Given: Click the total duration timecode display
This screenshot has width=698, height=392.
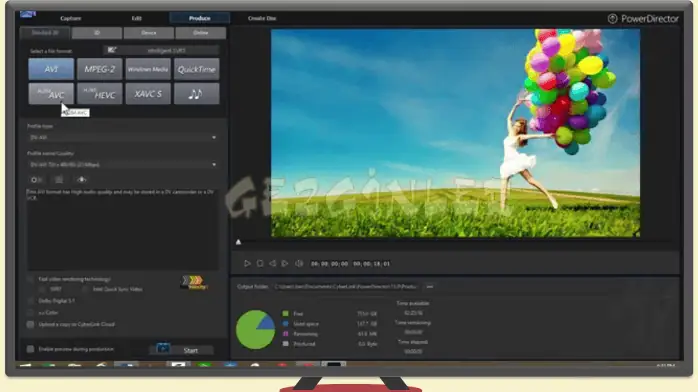Looking at the screenshot, I should point(371,264).
